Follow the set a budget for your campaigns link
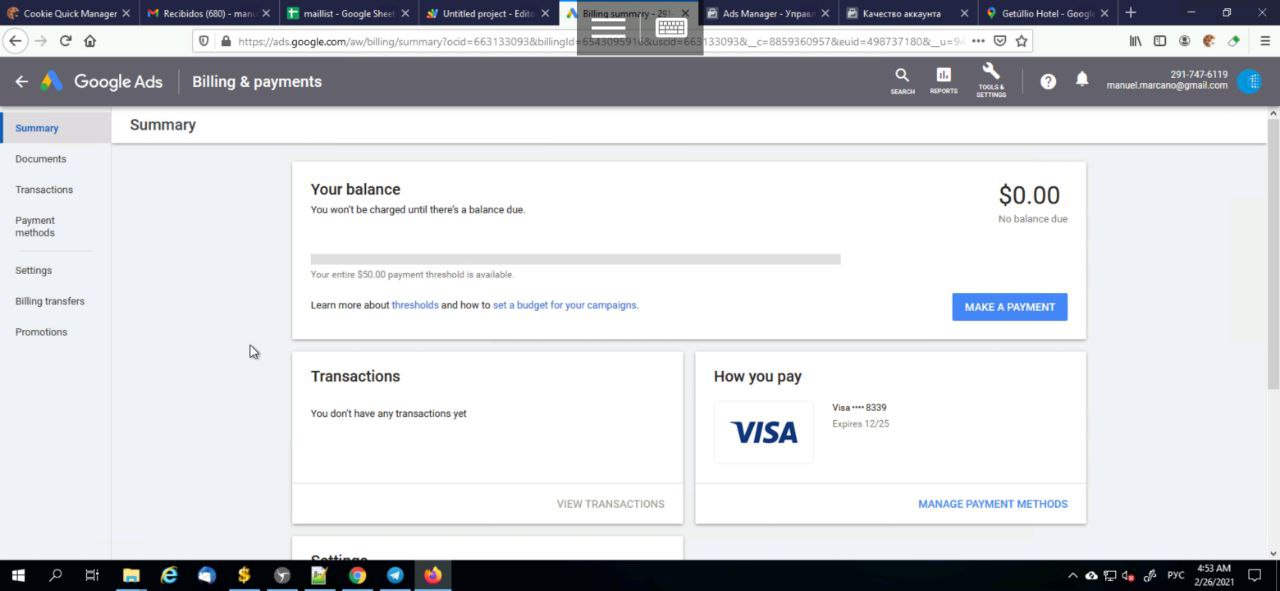Screen dimensions: 1280x591 (x=565, y=305)
